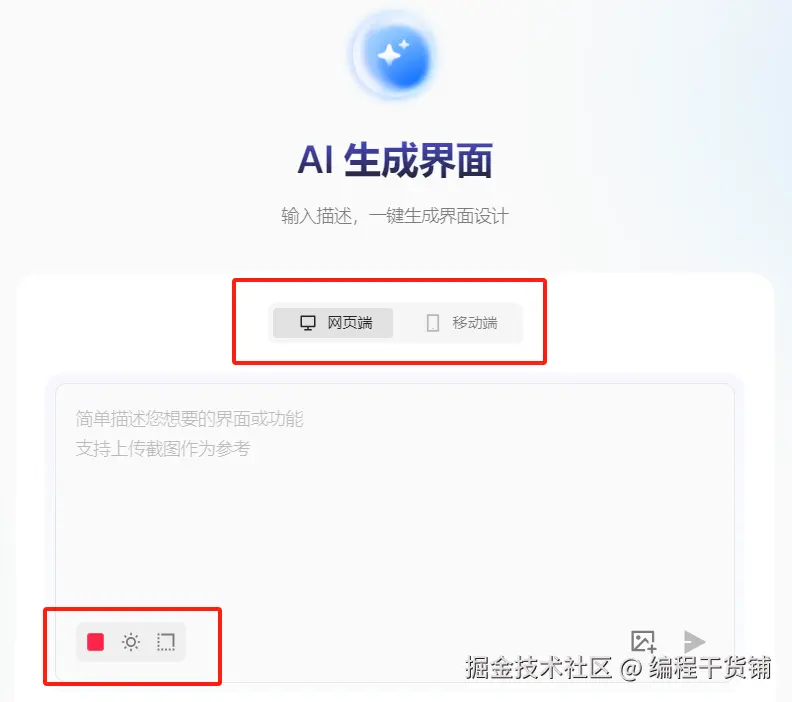Open the red theme color swatch
This screenshot has height=702, width=792.
(95, 642)
